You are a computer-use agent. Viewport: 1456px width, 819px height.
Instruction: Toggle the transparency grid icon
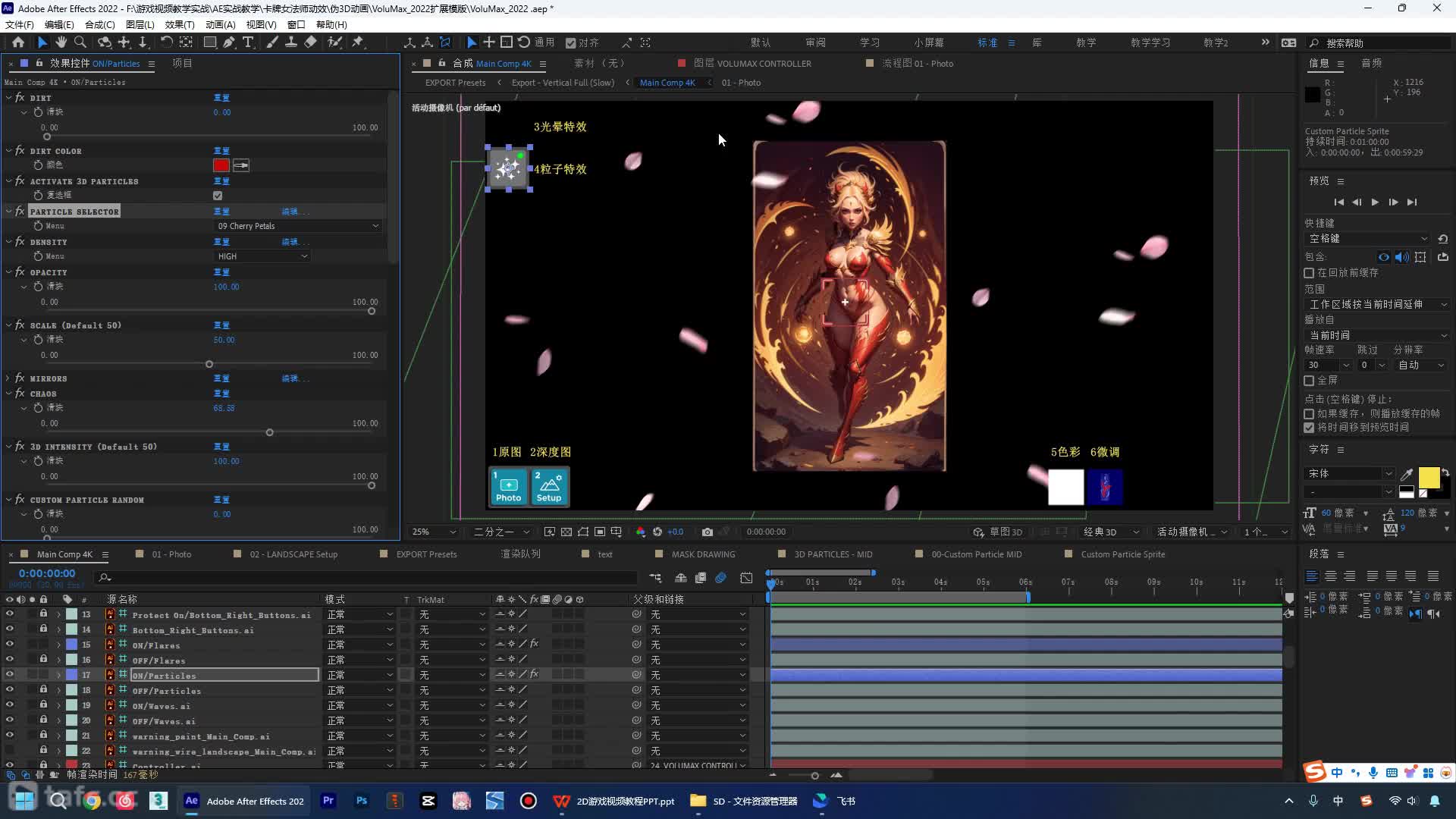click(x=566, y=532)
